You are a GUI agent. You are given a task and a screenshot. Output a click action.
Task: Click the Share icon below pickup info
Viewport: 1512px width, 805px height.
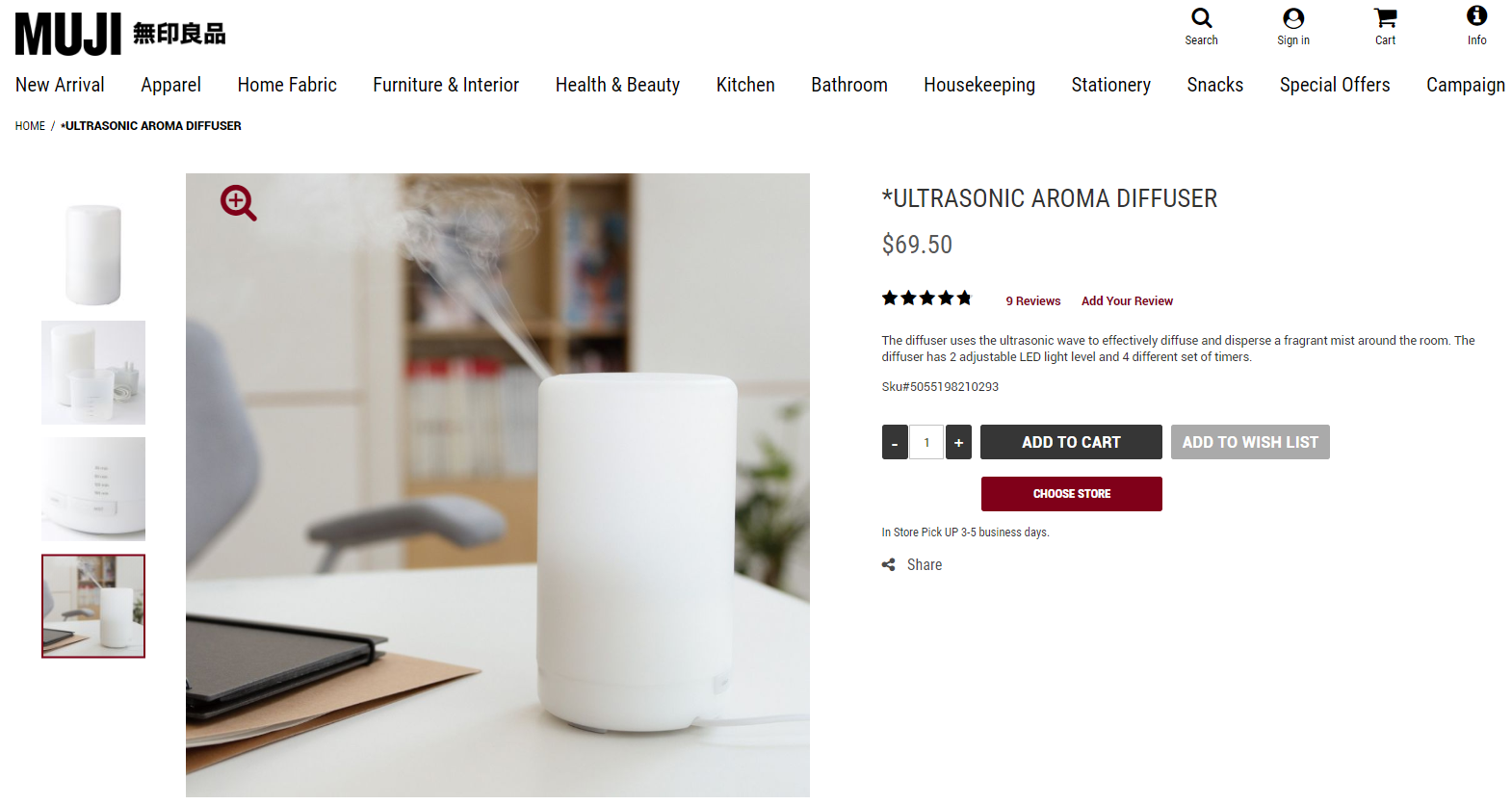pyautogui.click(x=888, y=565)
